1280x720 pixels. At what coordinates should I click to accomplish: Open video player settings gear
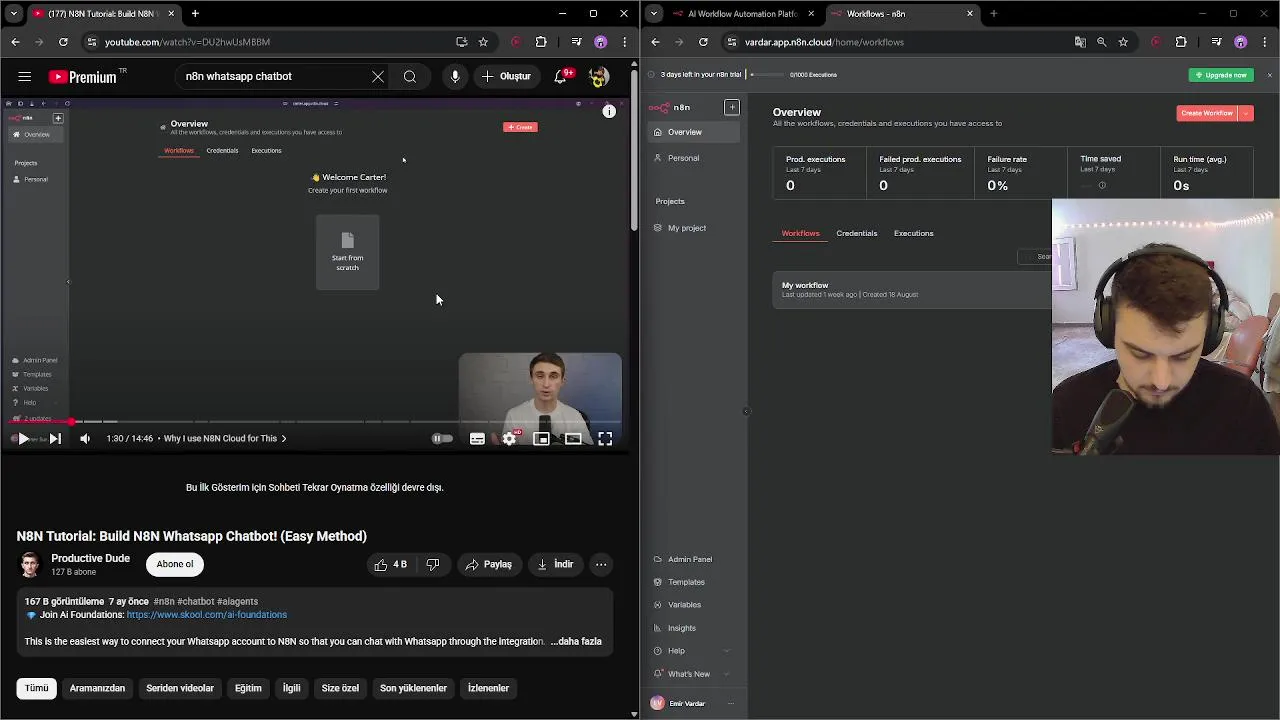pyautogui.click(x=509, y=438)
